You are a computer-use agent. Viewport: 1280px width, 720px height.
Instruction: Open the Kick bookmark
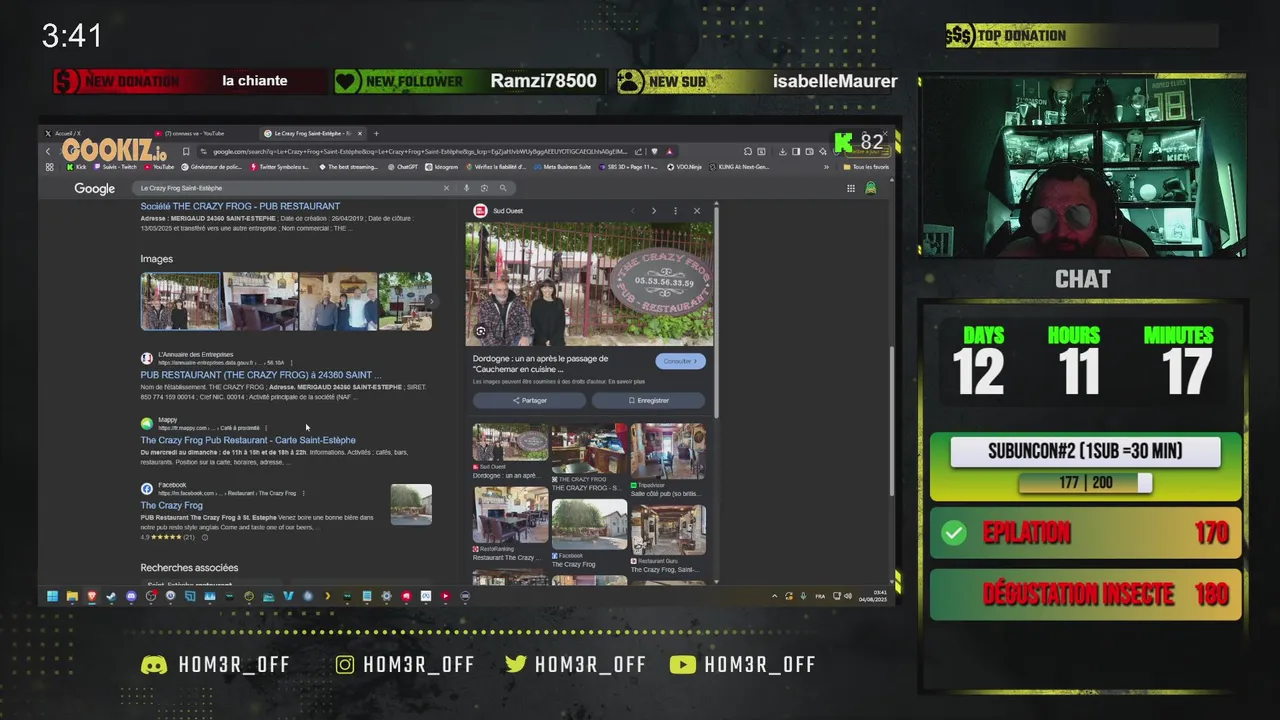click(76, 167)
